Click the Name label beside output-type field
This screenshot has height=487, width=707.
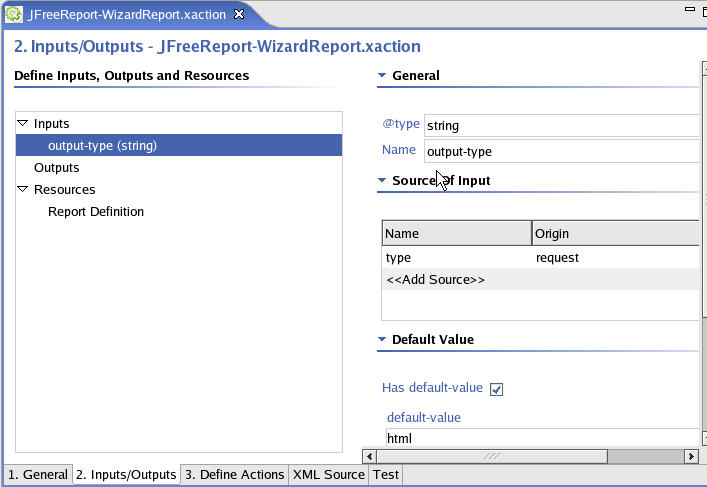click(x=399, y=150)
